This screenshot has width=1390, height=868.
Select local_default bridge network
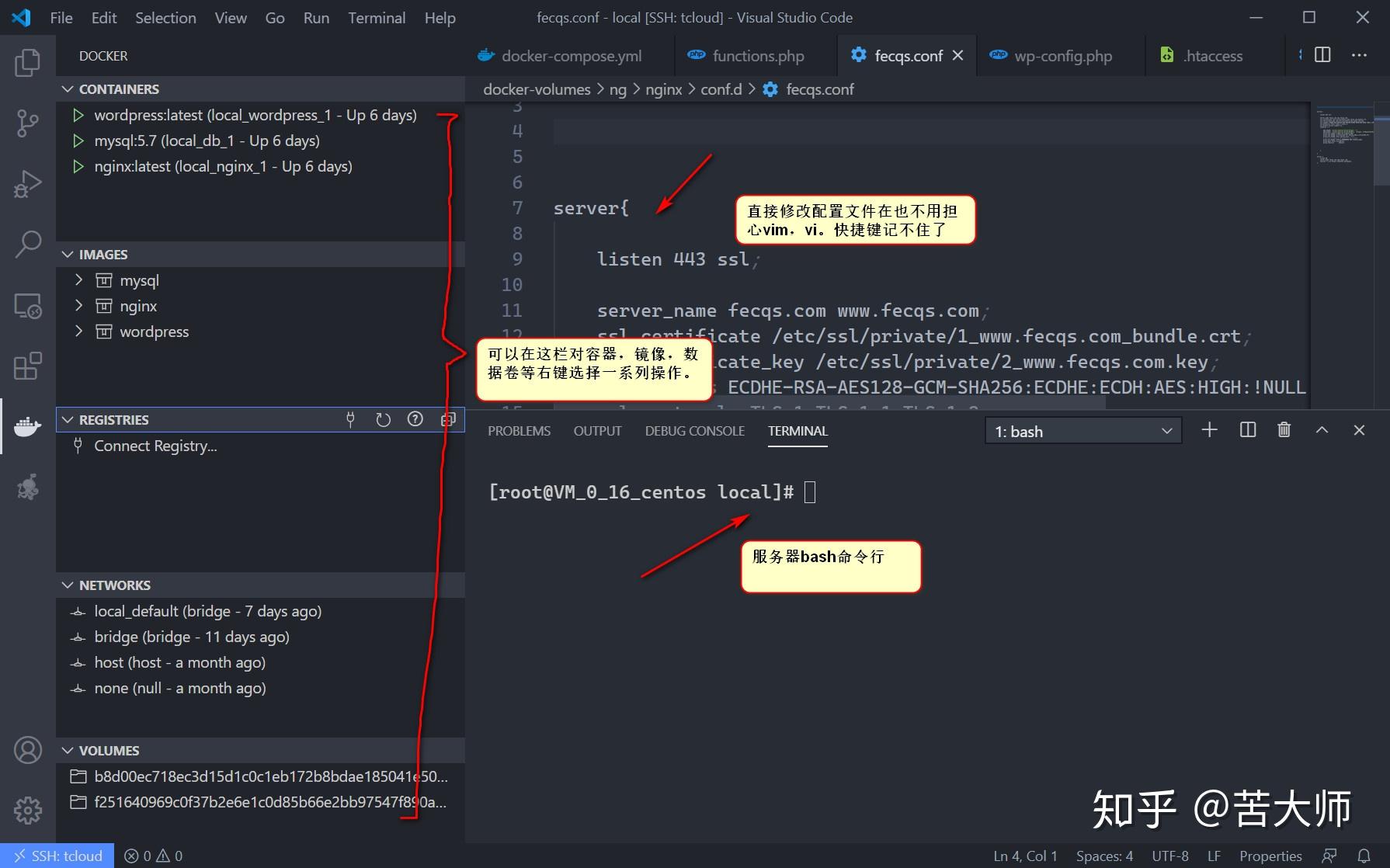(260, 611)
